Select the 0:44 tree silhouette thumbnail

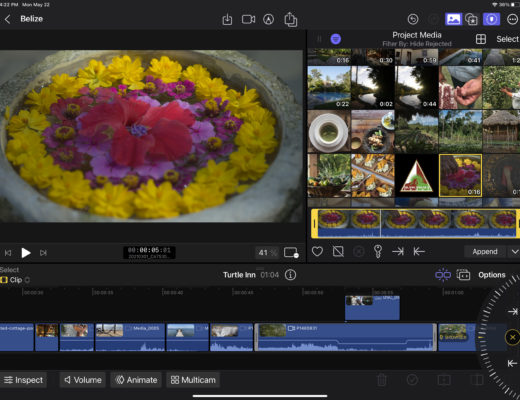[417, 87]
